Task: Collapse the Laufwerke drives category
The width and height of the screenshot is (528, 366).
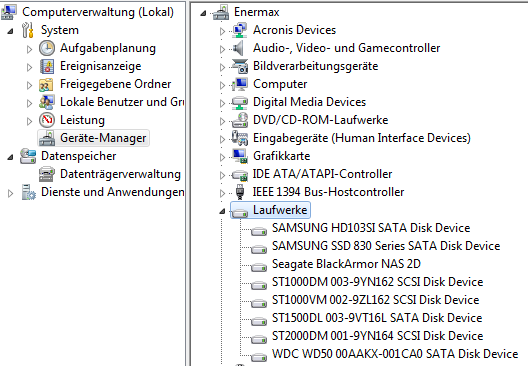Action: (x=222, y=211)
